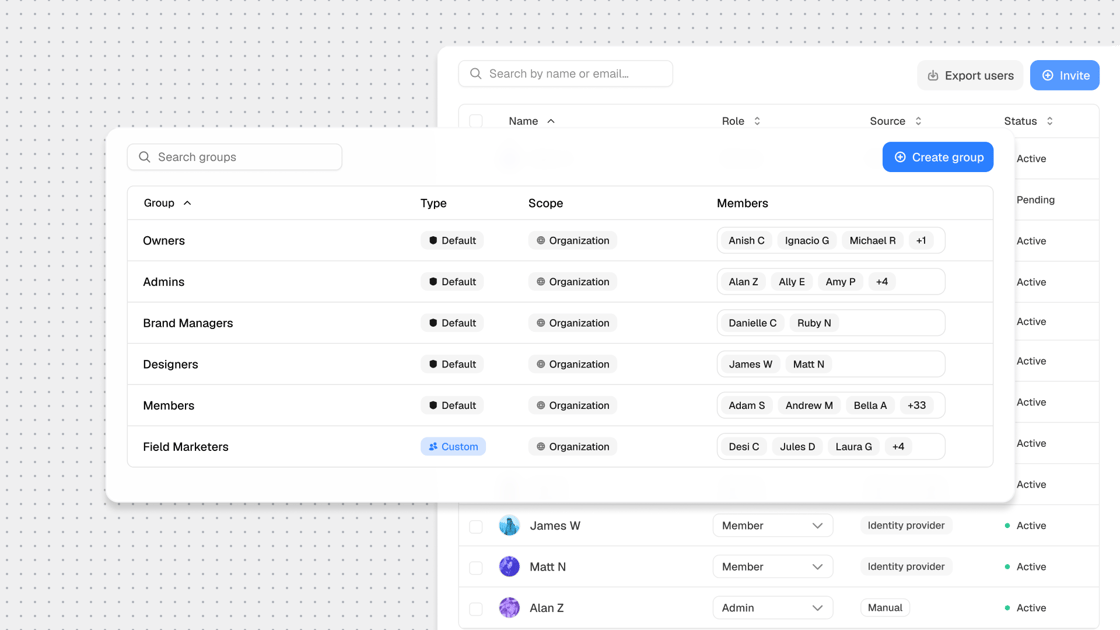Viewport: 1120px width, 630px height.
Task: Click Export users button
Action: click(970, 75)
